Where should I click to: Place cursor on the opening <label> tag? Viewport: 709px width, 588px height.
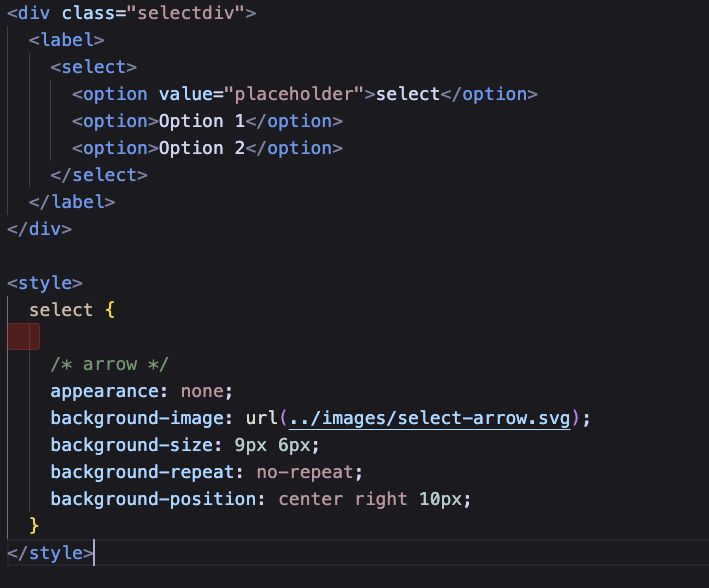[66, 40]
